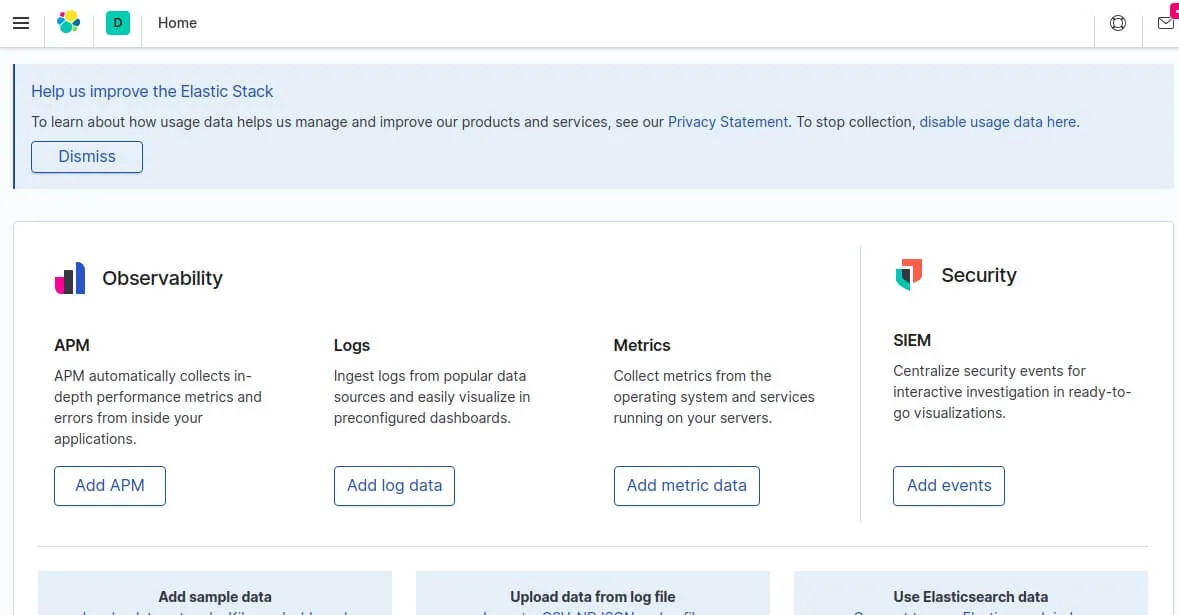The width and height of the screenshot is (1179, 615).
Task: Click disable usage data here link
Action: 997,122
